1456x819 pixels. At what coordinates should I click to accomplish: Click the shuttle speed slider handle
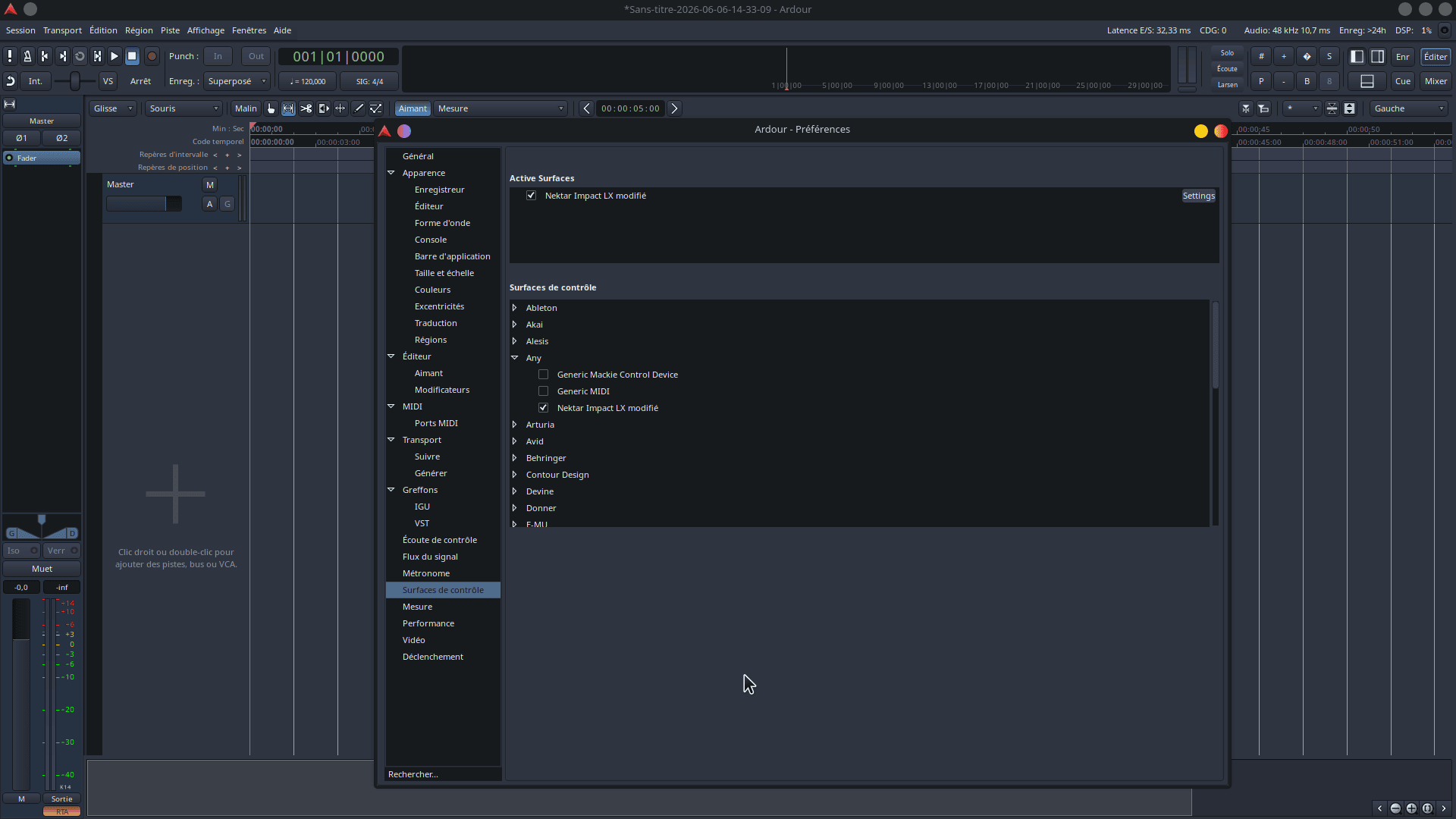[74, 81]
